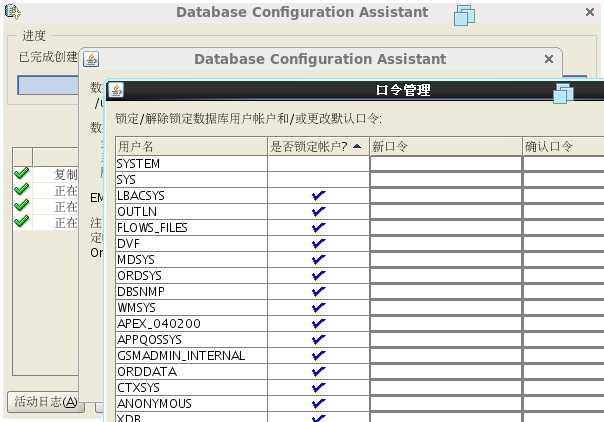Click new password field for SYSTEM
This screenshot has width=604, height=422.
pyautogui.click(x=446, y=164)
